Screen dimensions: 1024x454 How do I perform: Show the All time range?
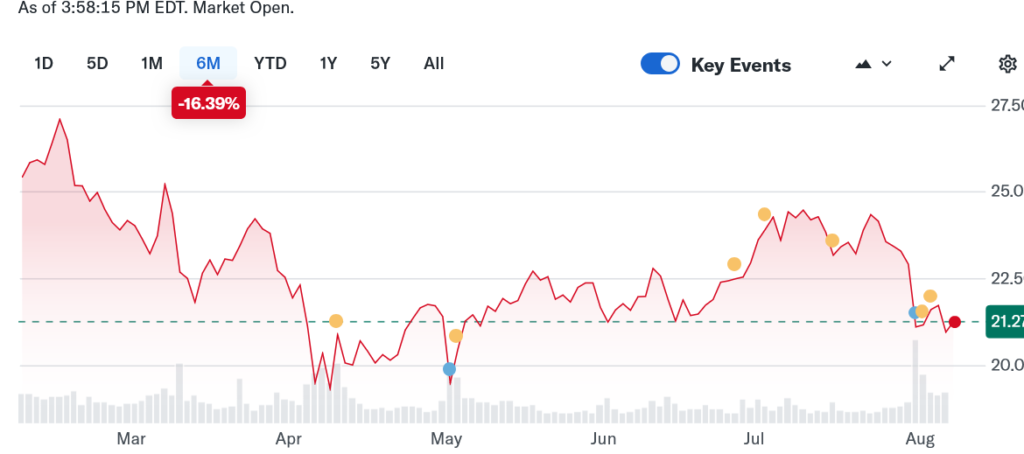(433, 64)
